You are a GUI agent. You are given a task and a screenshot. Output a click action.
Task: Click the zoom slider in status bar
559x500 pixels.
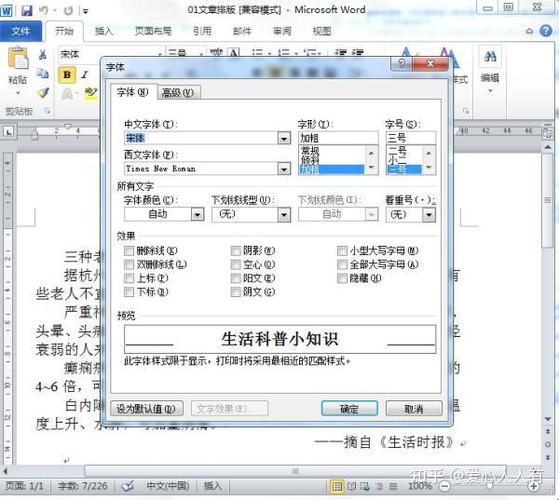tap(489, 486)
